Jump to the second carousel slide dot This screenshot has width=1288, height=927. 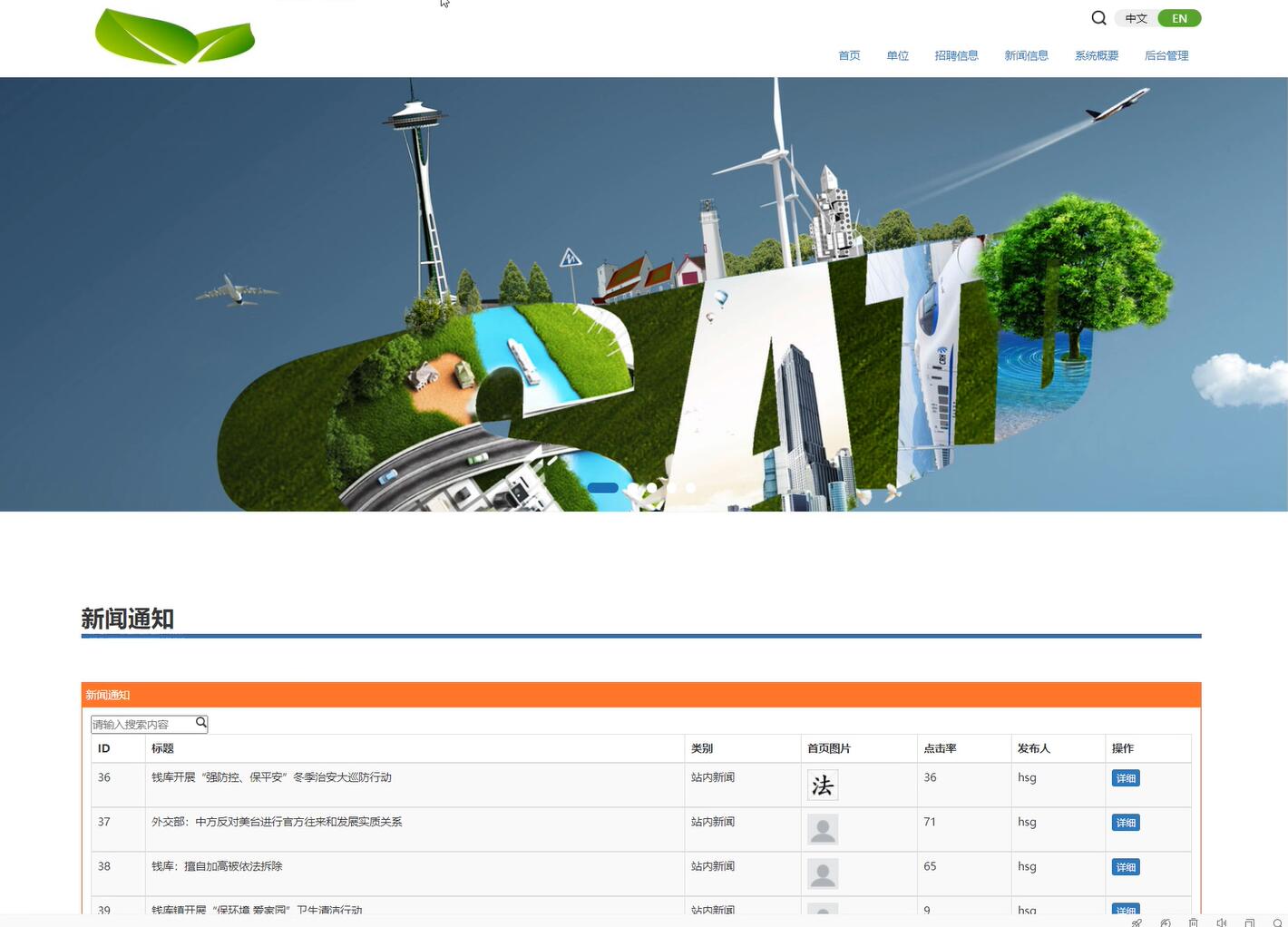[632, 488]
